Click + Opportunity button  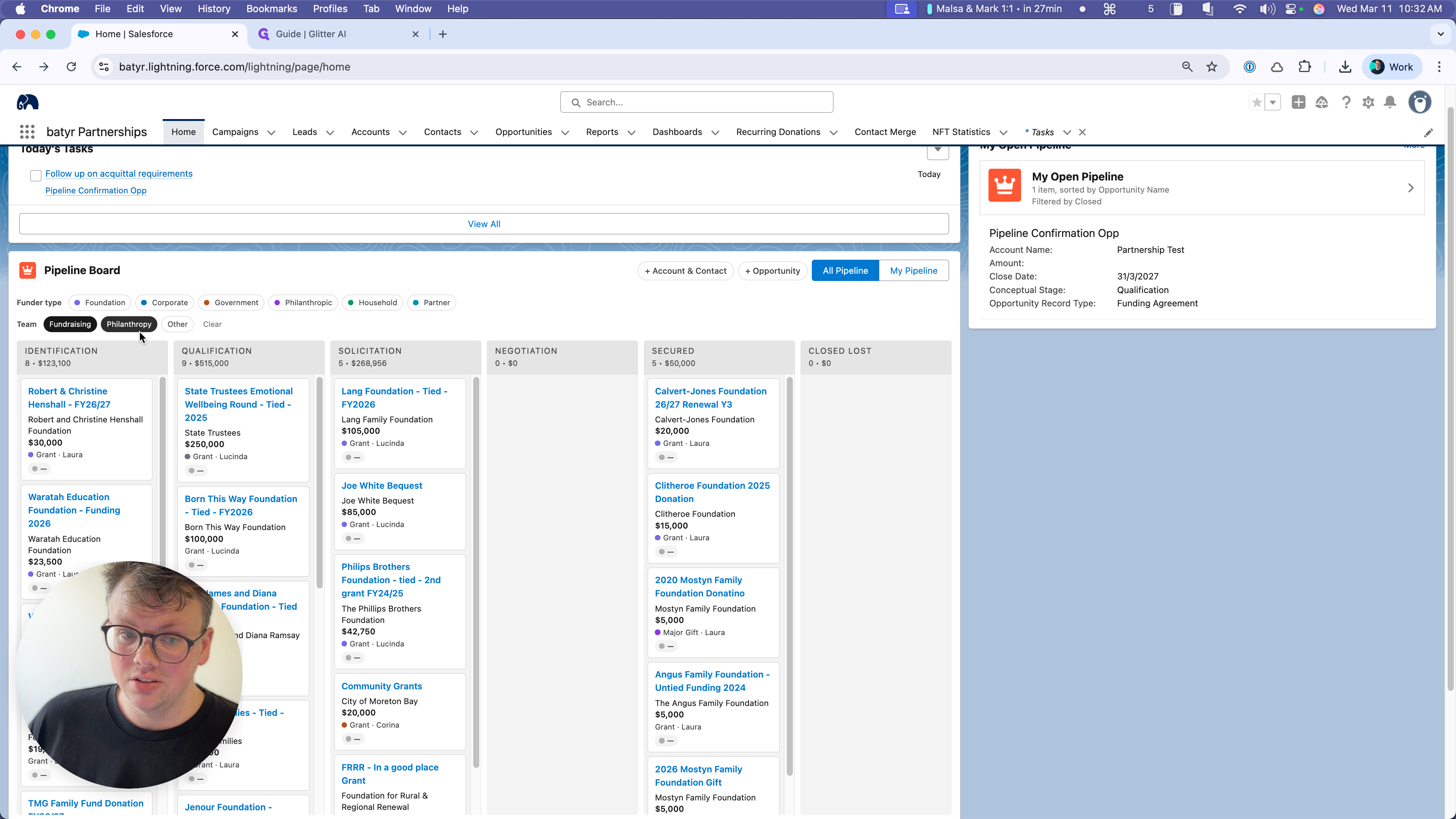click(x=773, y=271)
